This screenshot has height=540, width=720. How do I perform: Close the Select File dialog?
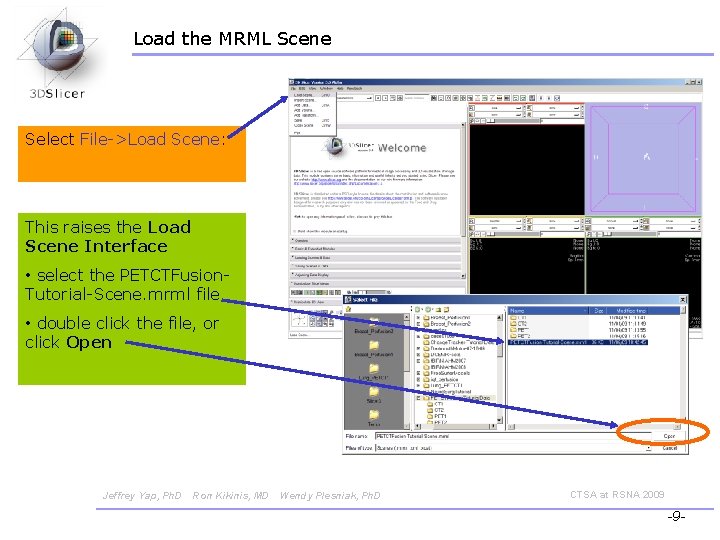click(683, 299)
